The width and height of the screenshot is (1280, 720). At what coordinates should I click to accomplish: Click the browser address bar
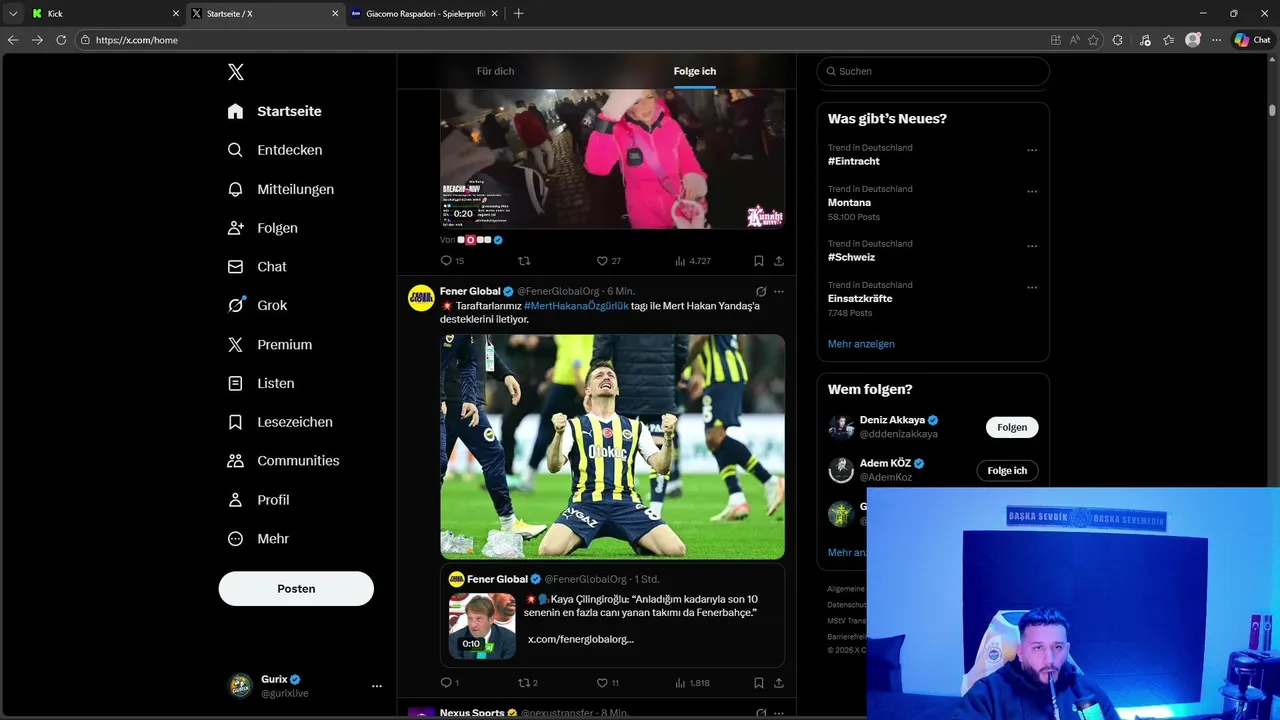pos(560,40)
